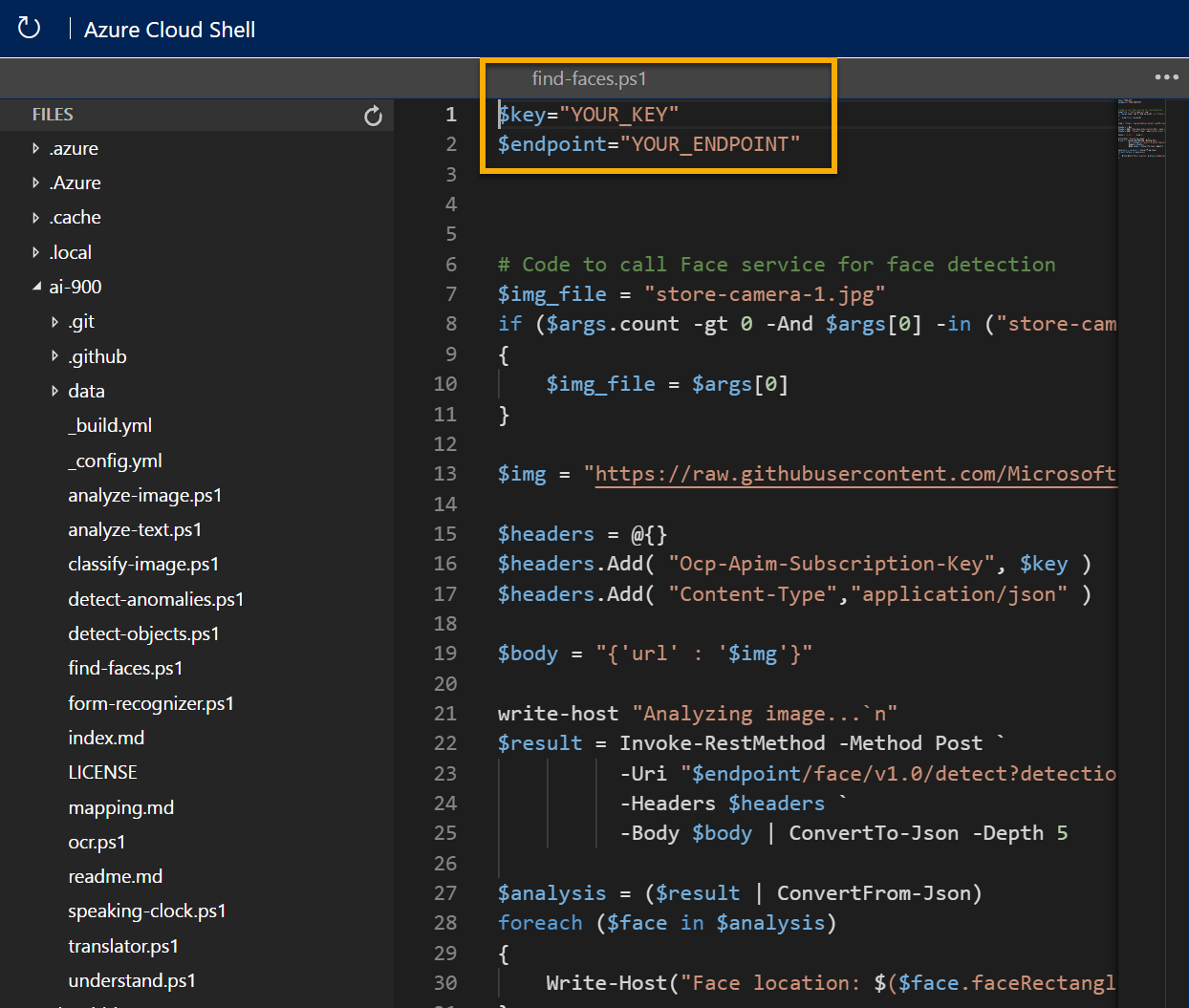Viewport: 1189px width, 1008px height.
Task: Open understand.ps1 file
Action: (132, 980)
